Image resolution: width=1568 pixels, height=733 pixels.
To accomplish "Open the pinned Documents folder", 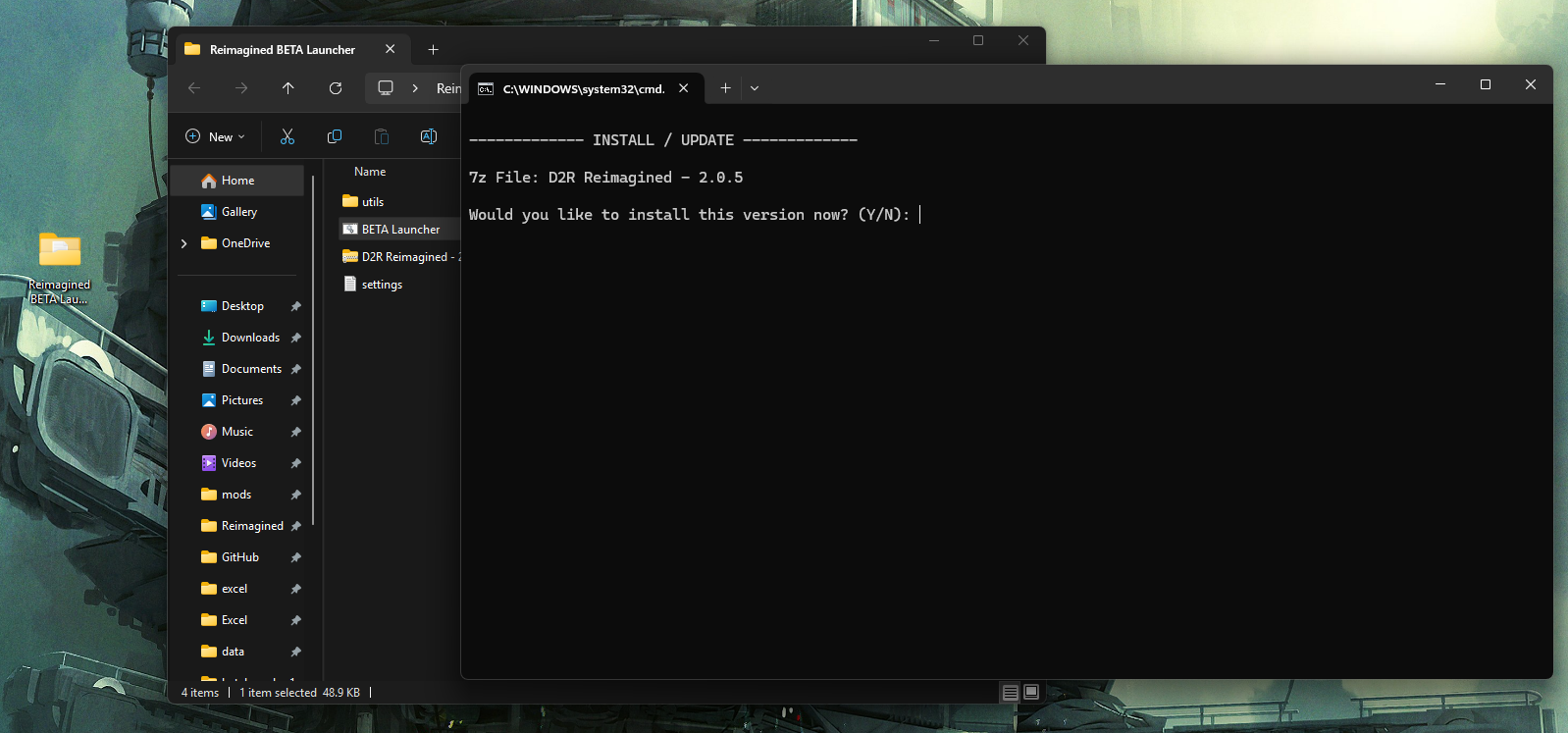I will click(251, 369).
